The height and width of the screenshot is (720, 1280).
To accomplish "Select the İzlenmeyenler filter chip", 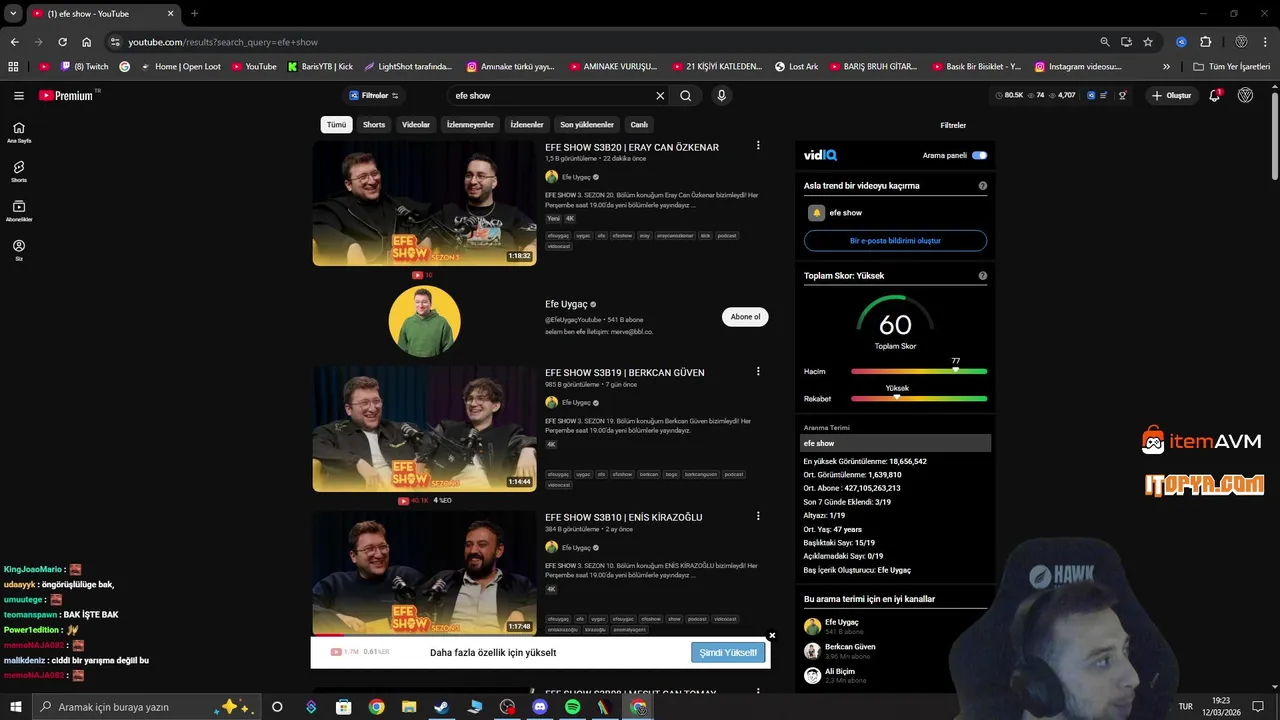I will point(470,125).
